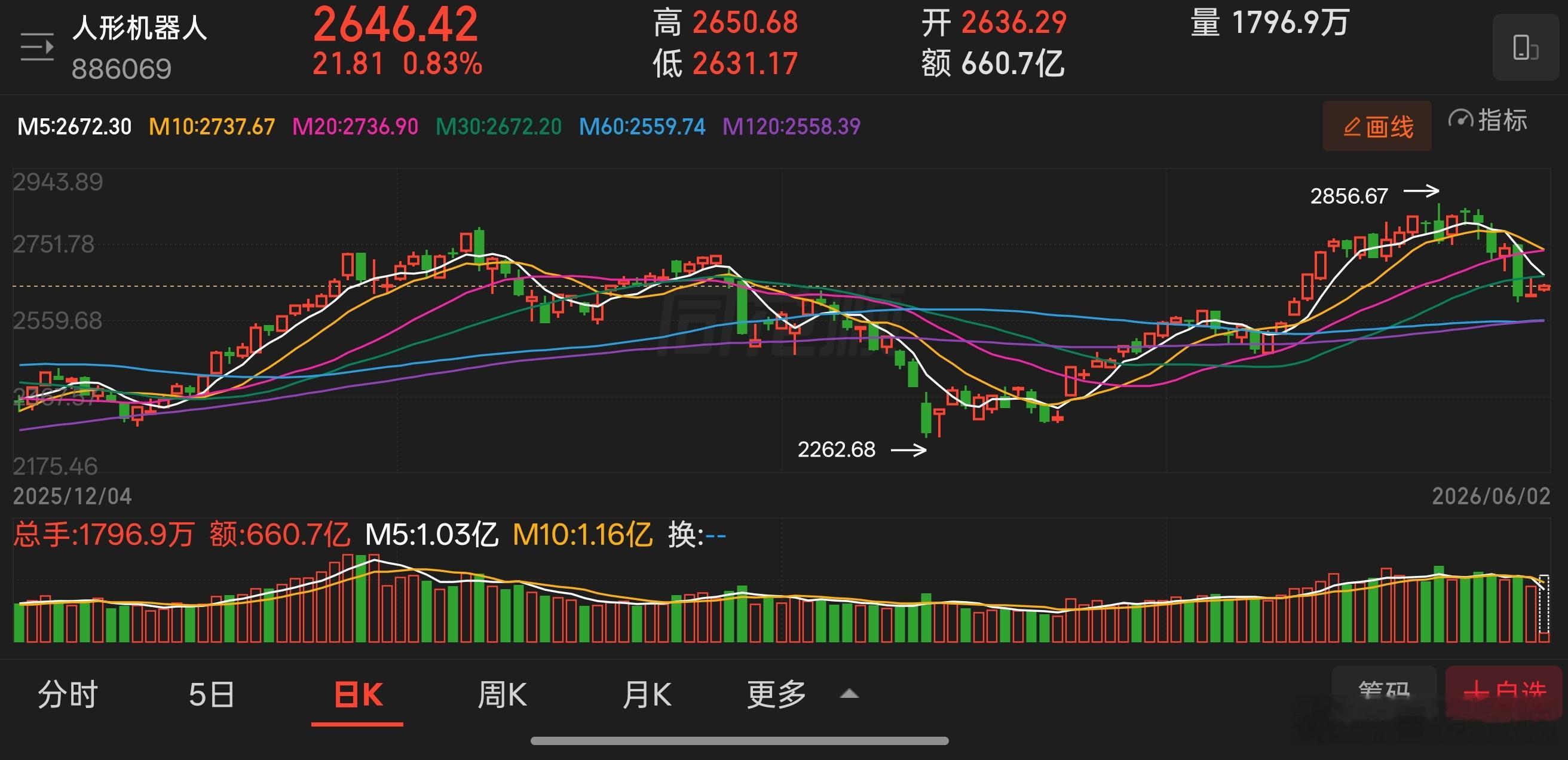This screenshot has height=760, width=1568.
Task: Click the bottom horizontal scroll handle
Action: click(740, 740)
